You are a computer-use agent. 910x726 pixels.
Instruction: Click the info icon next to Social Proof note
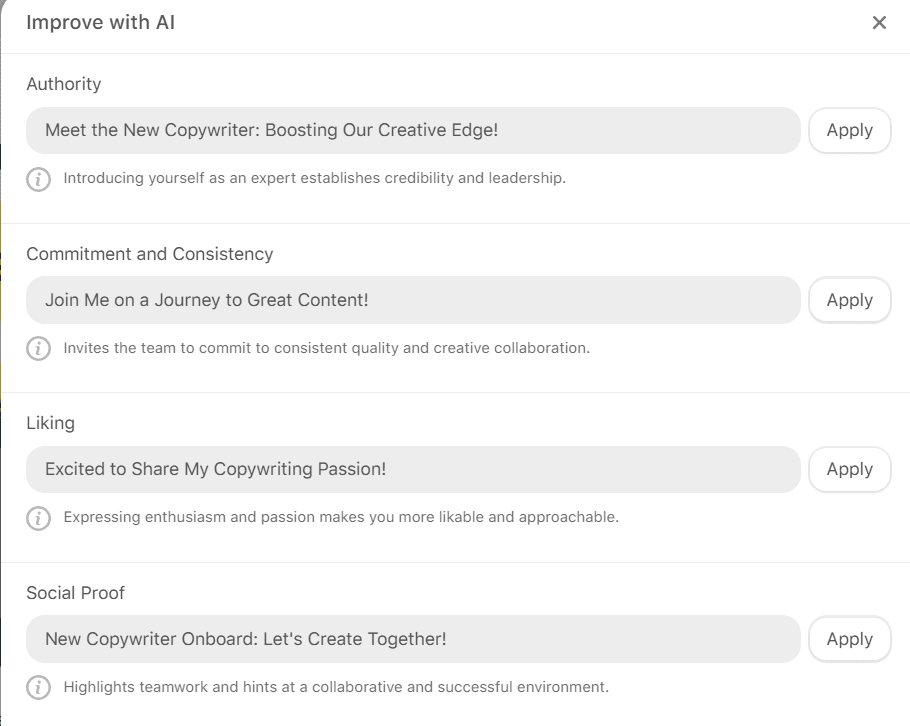[38, 687]
